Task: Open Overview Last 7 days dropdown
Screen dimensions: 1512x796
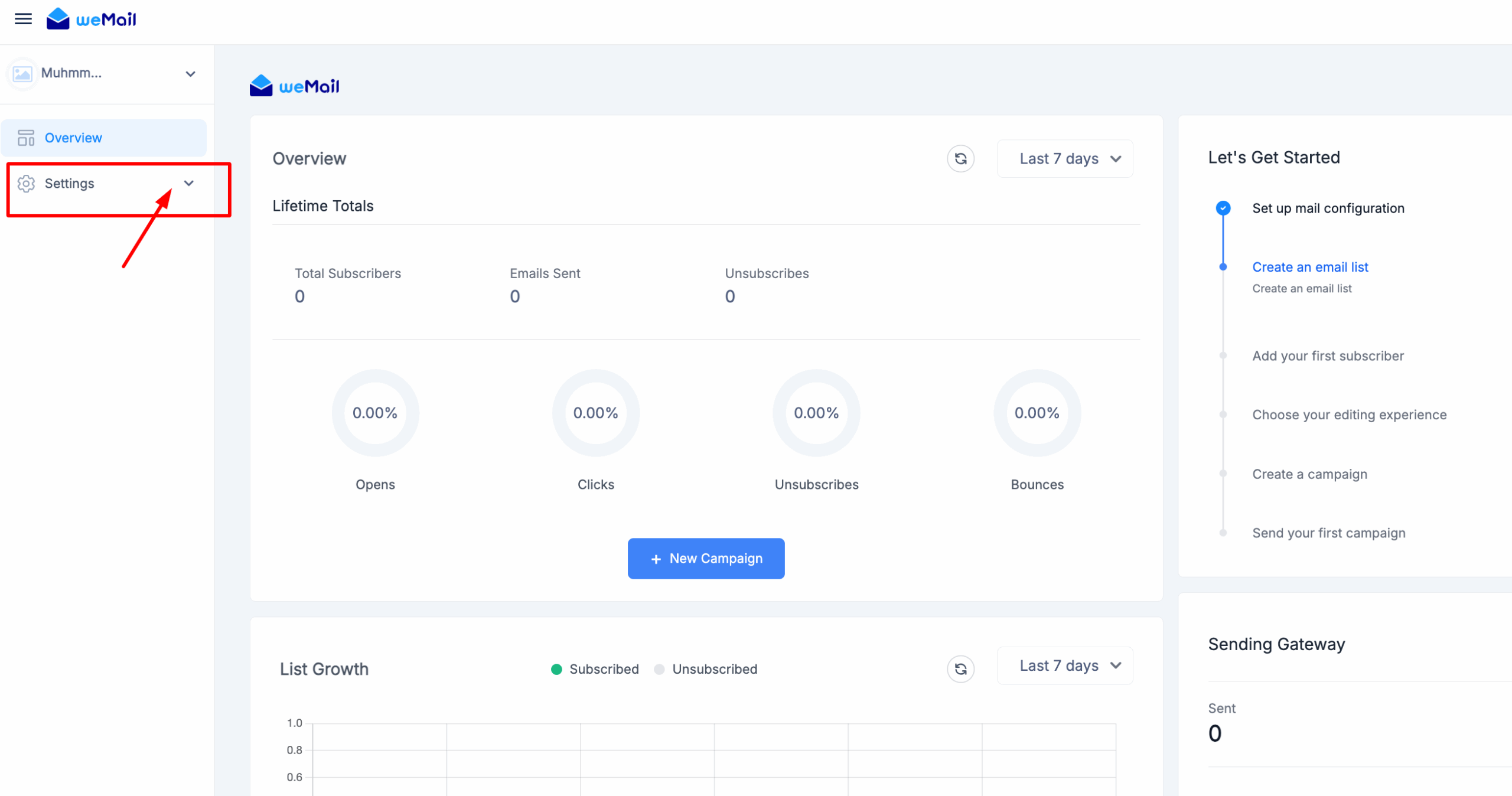Action: click(x=1065, y=158)
